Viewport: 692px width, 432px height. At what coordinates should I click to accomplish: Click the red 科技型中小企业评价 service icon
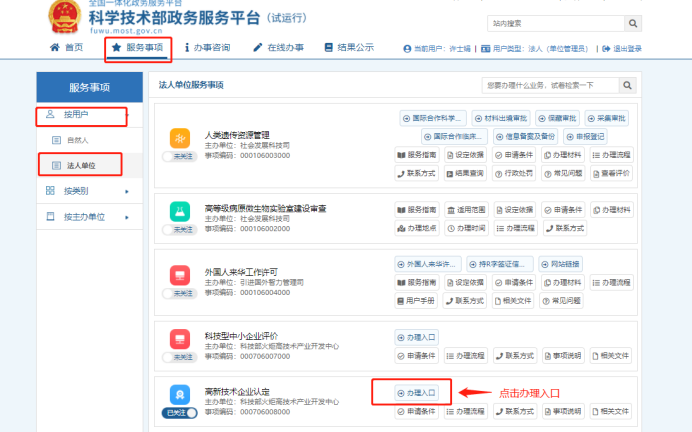click(x=180, y=338)
